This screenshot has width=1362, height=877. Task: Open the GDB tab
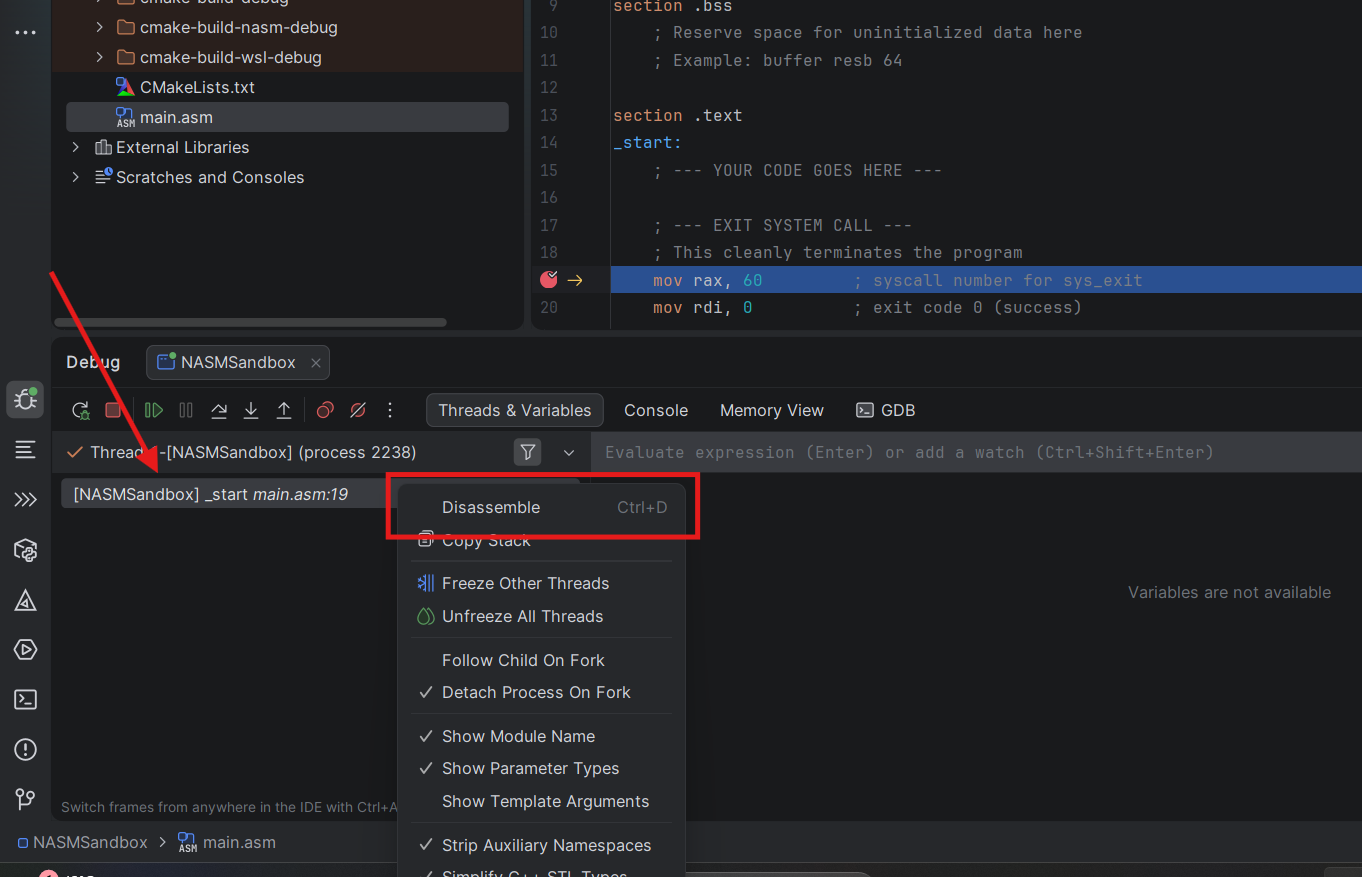886,410
